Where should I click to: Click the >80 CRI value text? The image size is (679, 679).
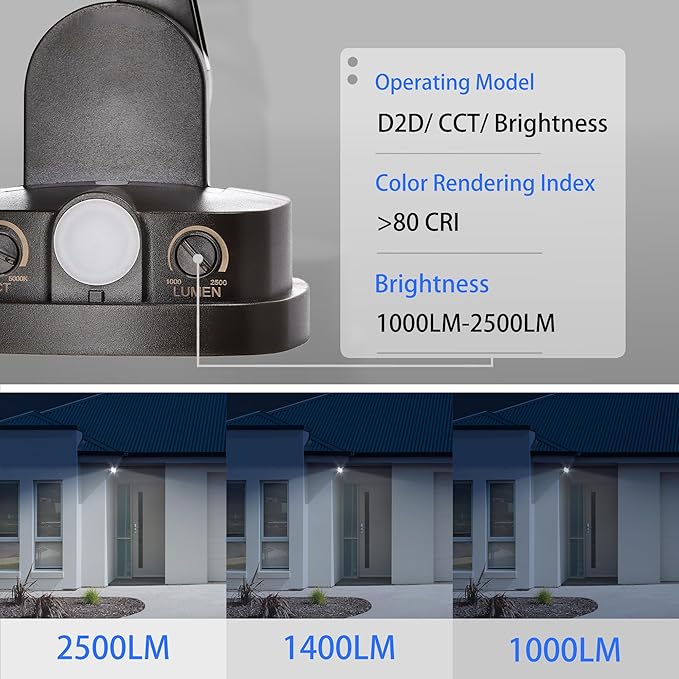coord(418,223)
